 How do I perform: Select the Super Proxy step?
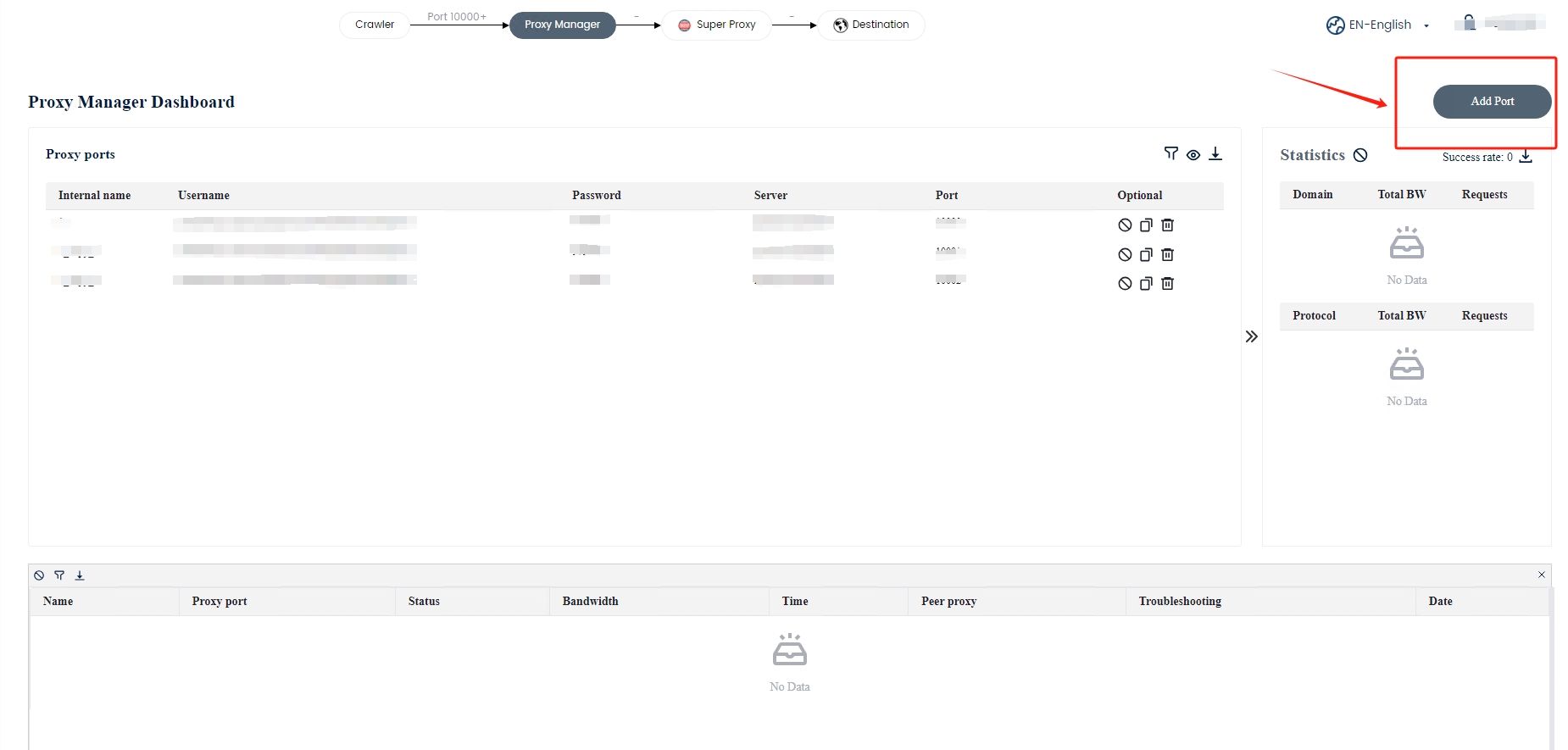coord(717,25)
